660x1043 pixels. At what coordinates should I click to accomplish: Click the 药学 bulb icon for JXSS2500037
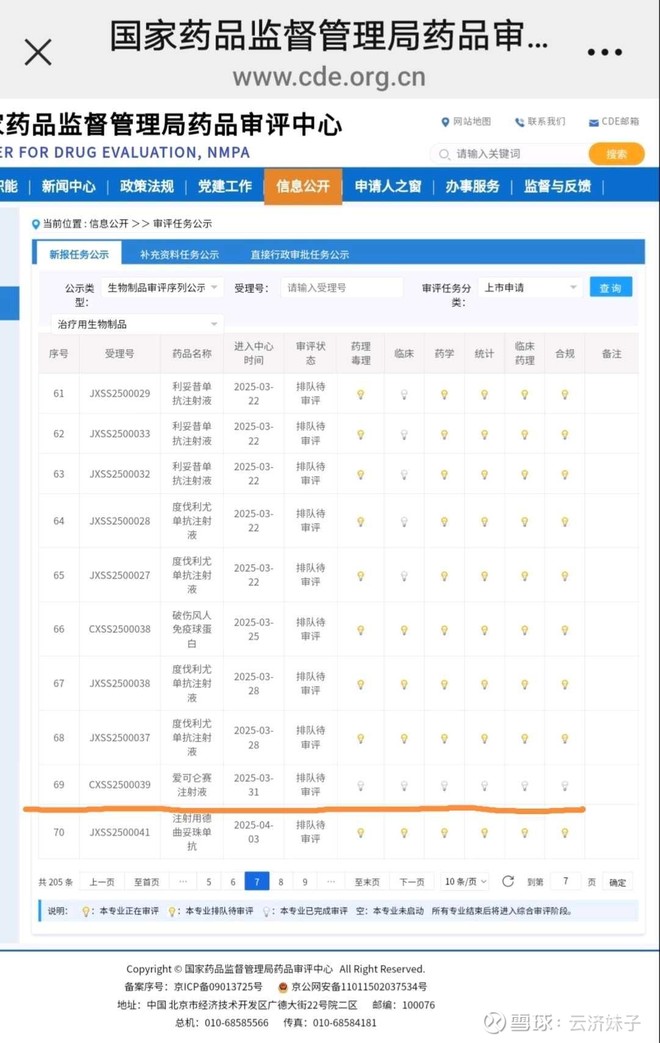point(444,738)
